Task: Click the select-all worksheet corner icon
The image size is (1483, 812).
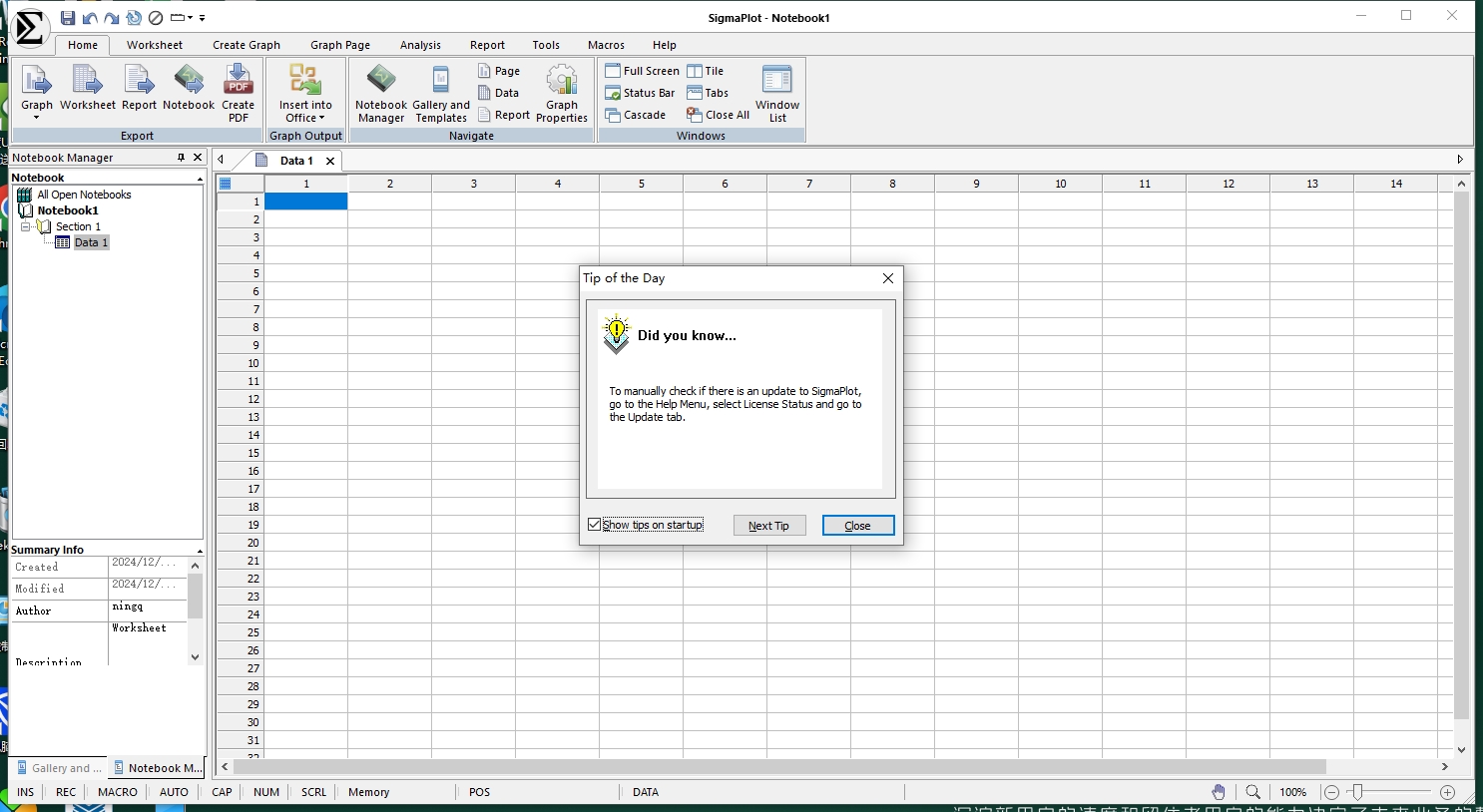Action: click(x=226, y=184)
